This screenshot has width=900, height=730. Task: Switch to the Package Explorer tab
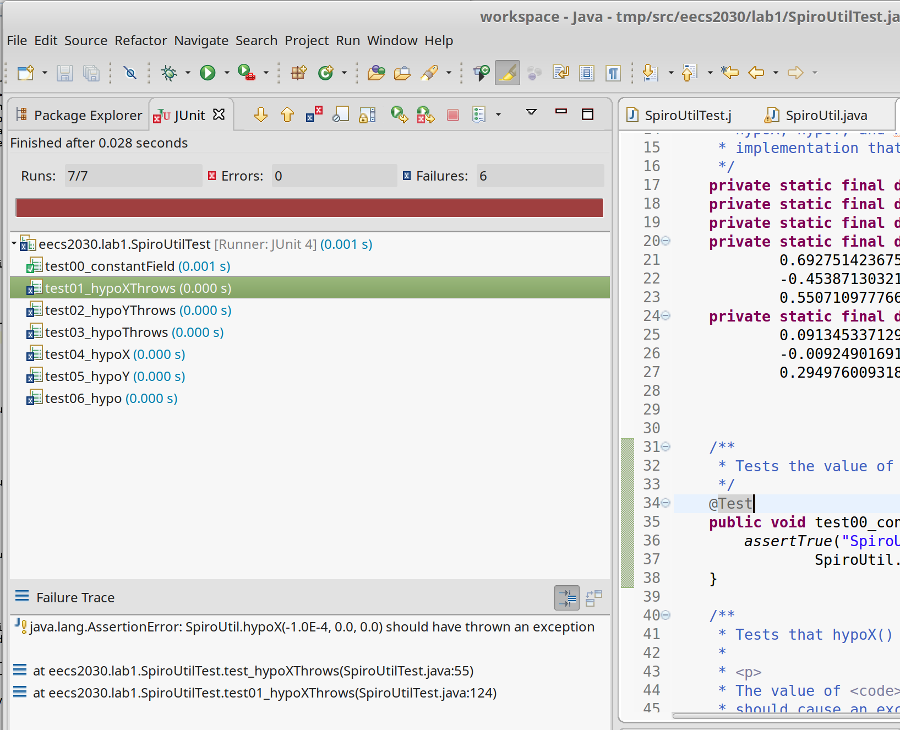[x=79, y=115]
